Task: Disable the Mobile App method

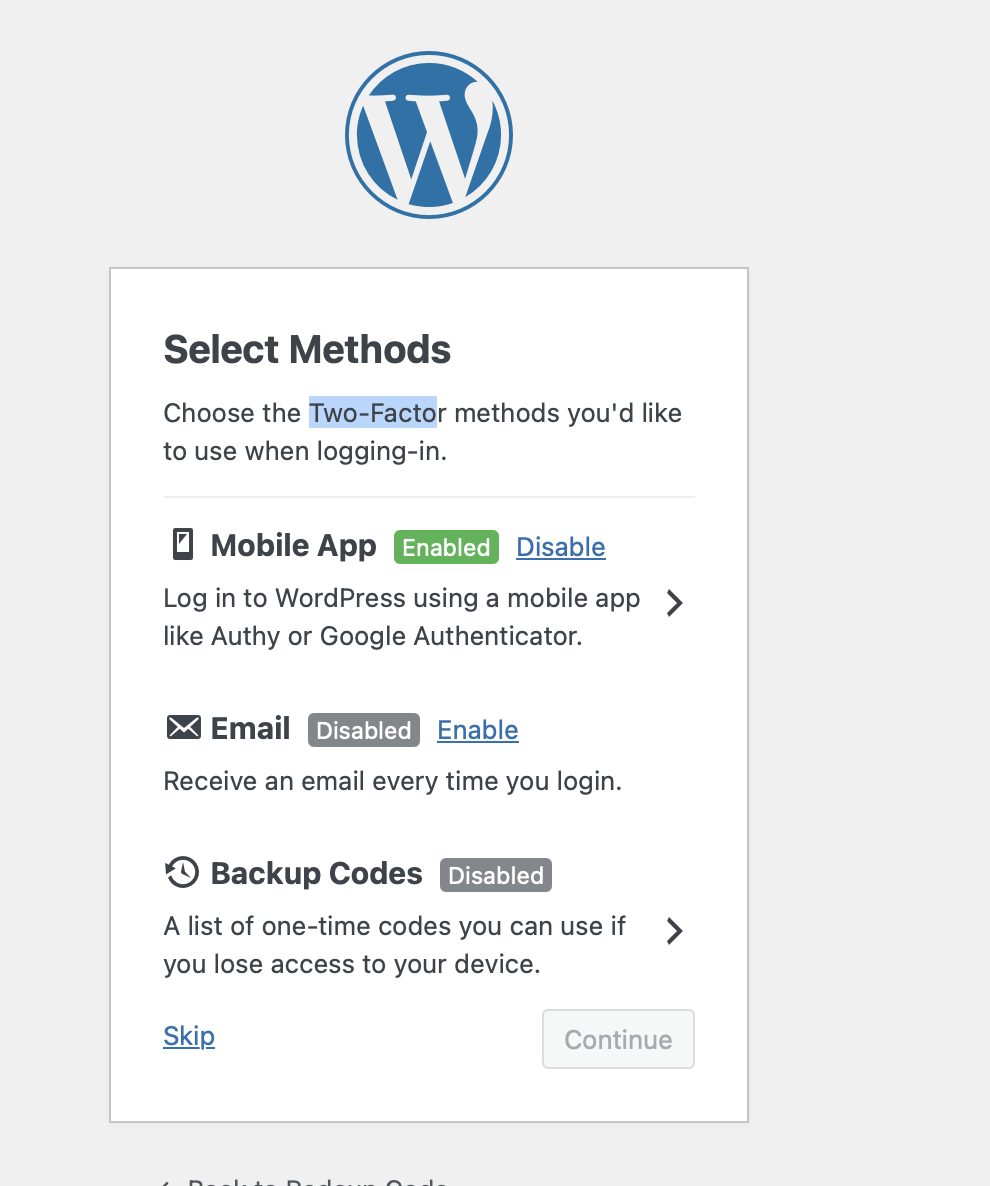Action: pyautogui.click(x=560, y=547)
